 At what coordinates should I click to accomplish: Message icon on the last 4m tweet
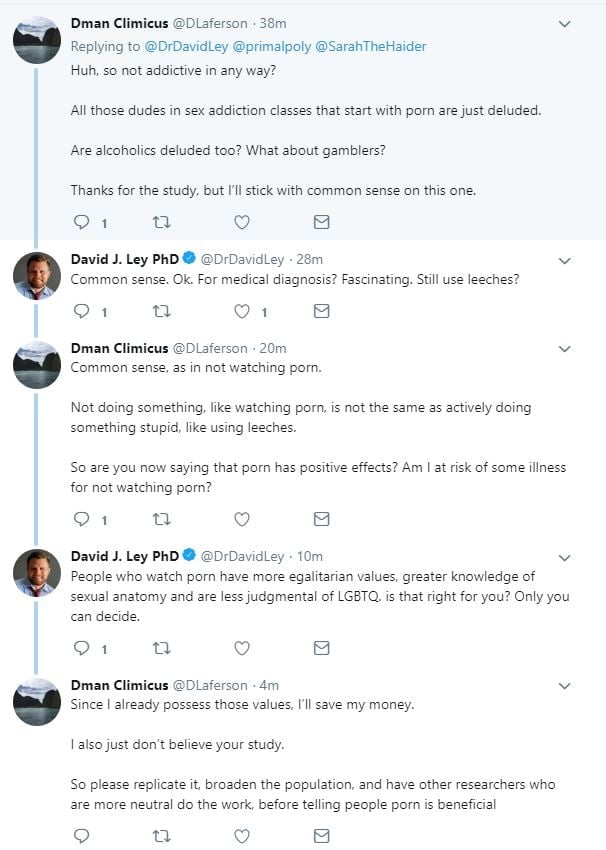(321, 835)
